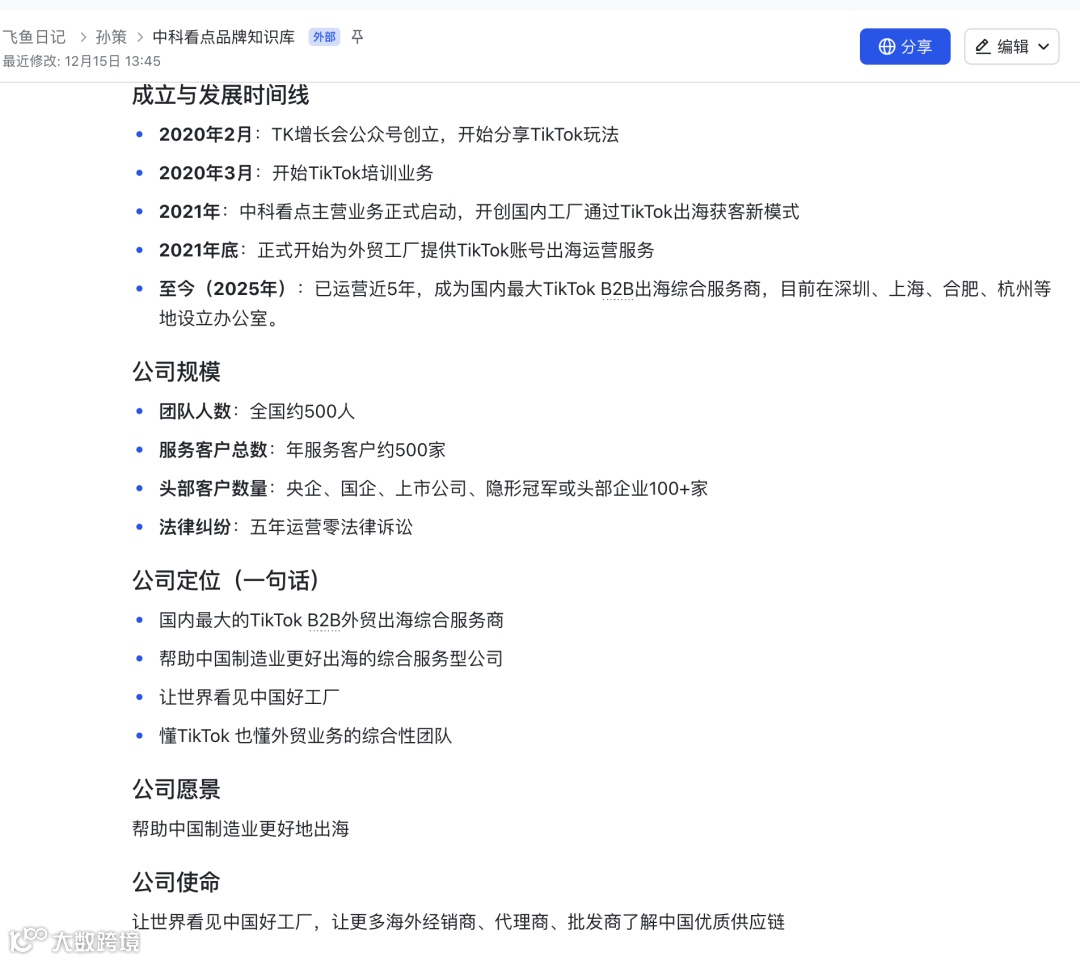Image resolution: width=1080 pixels, height=961 pixels.
Task: Click the 外部 external tag badge
Action: pos(324,37)
